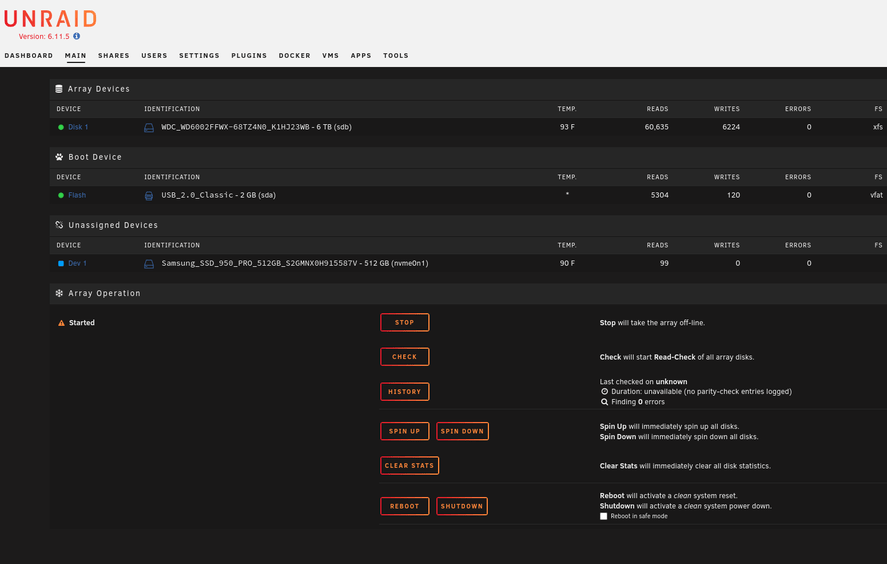Click the magnifier icon beside Finding errors

tap(604, 402)
